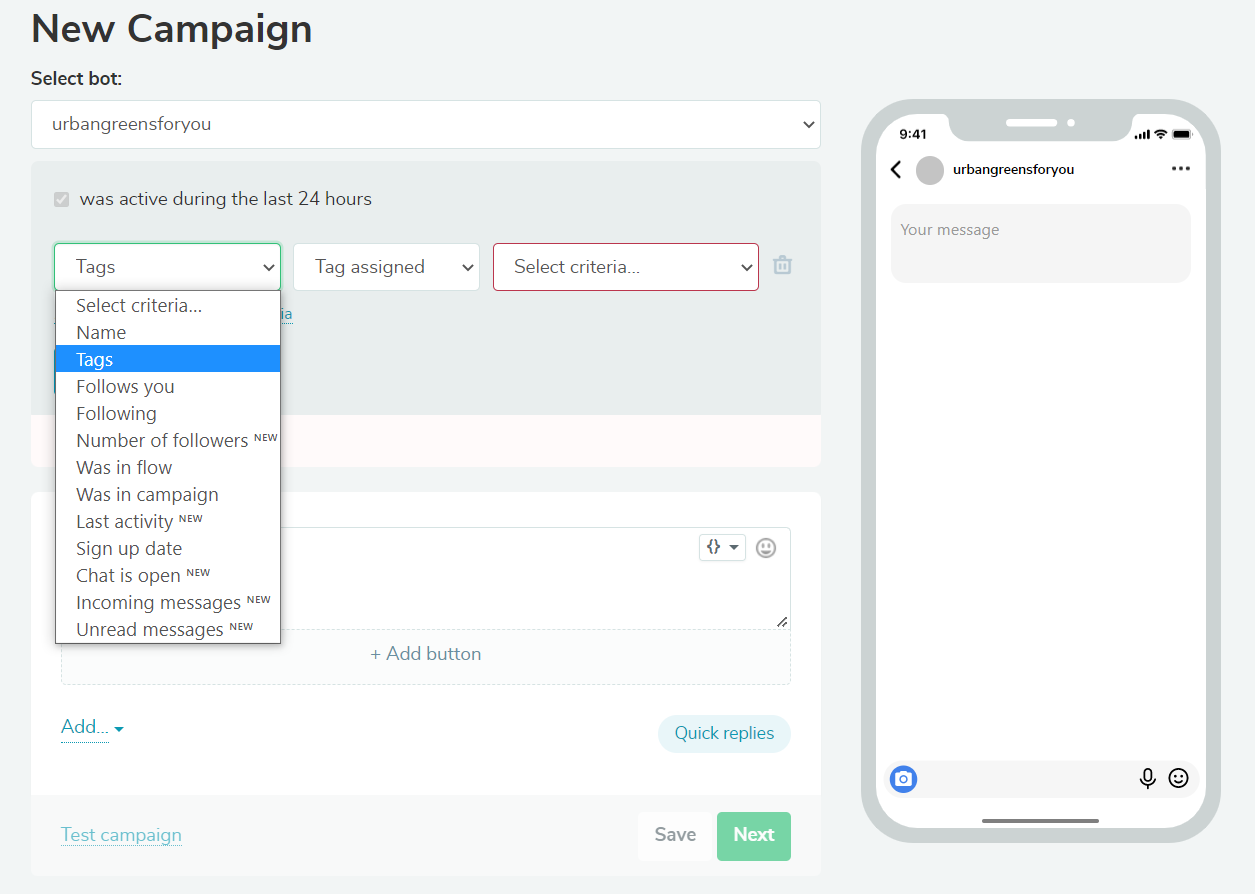
Task: Select 'Unread messages' criteria option
Action: (x=150, y=630)
